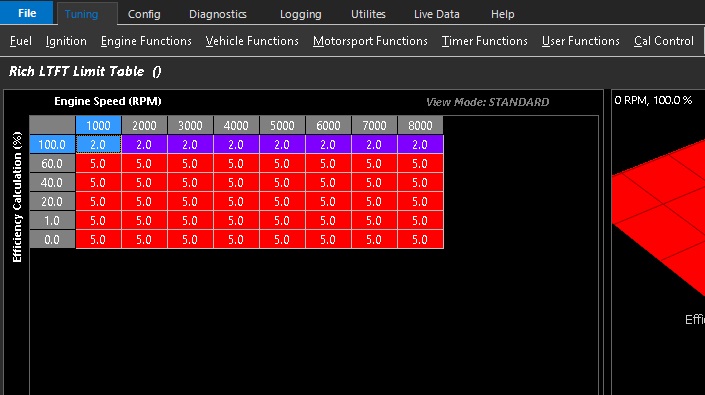705x395 pixels.
Task: Open the Fuel menu
Action: point(21,41)
